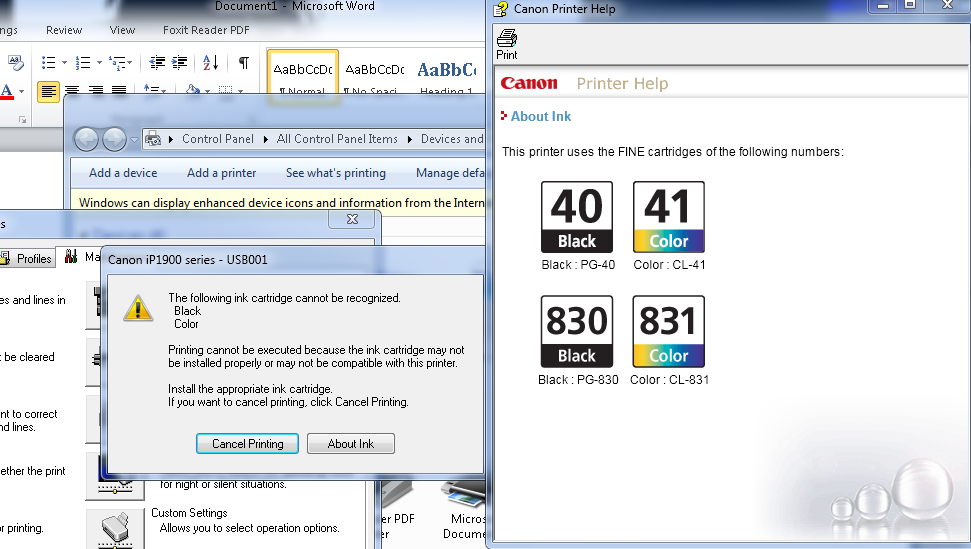The height and width of the screenshot is (549, 971).
Task: Switch to the Profiles tab
Action: pyautogui.click(x=27, y=258)
